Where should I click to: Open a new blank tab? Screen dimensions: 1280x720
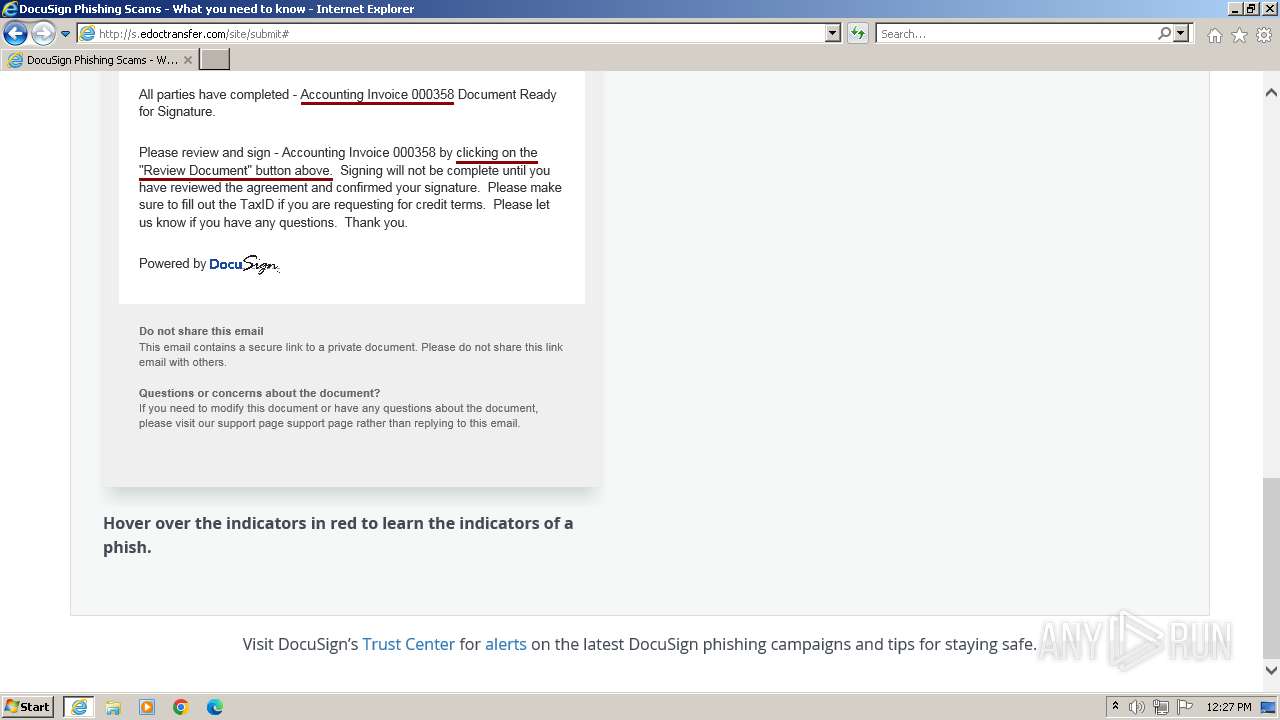[215, 59]
